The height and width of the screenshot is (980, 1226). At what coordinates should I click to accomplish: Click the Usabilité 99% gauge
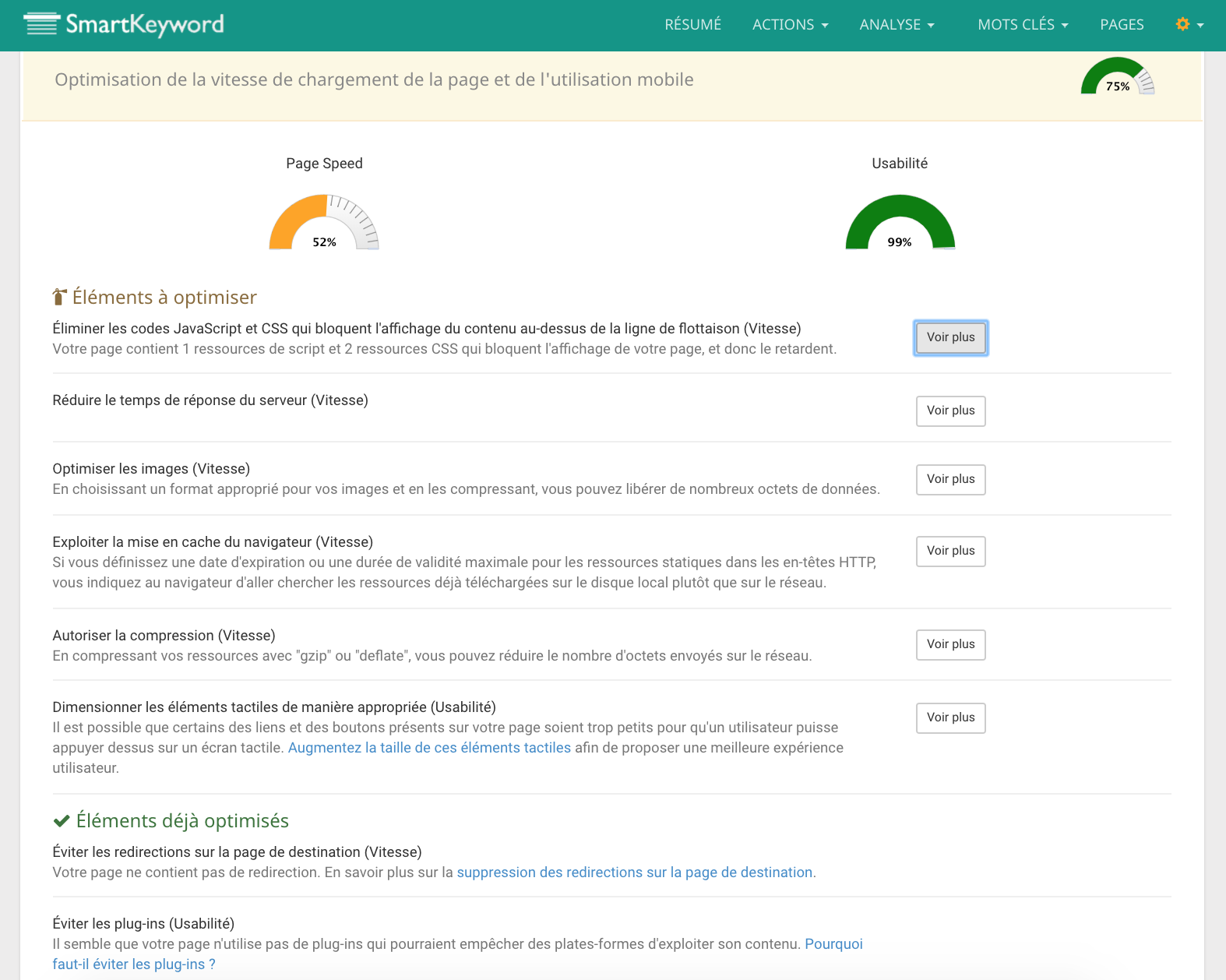900,222
